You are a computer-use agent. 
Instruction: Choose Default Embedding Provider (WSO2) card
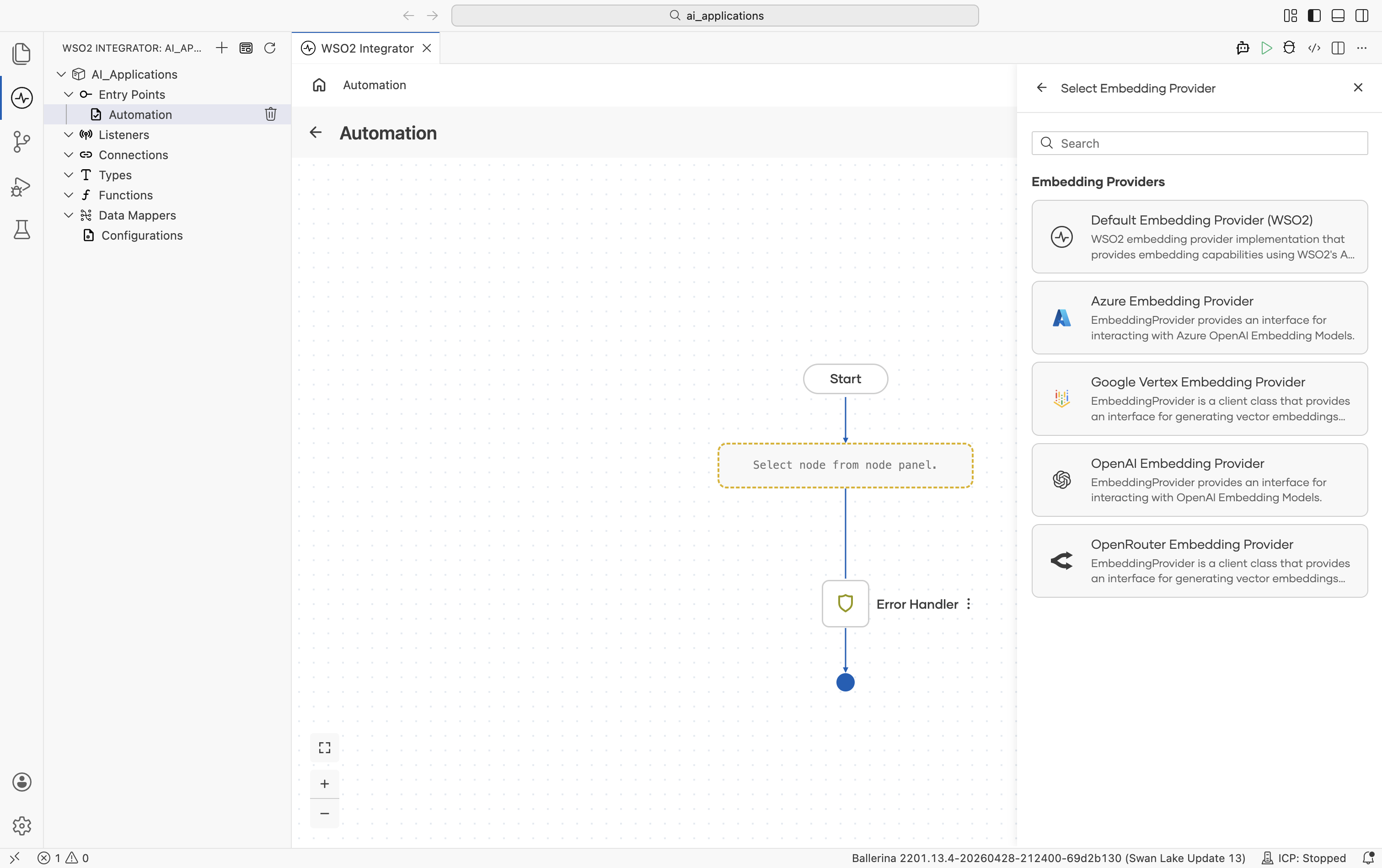click(1200, 236)
